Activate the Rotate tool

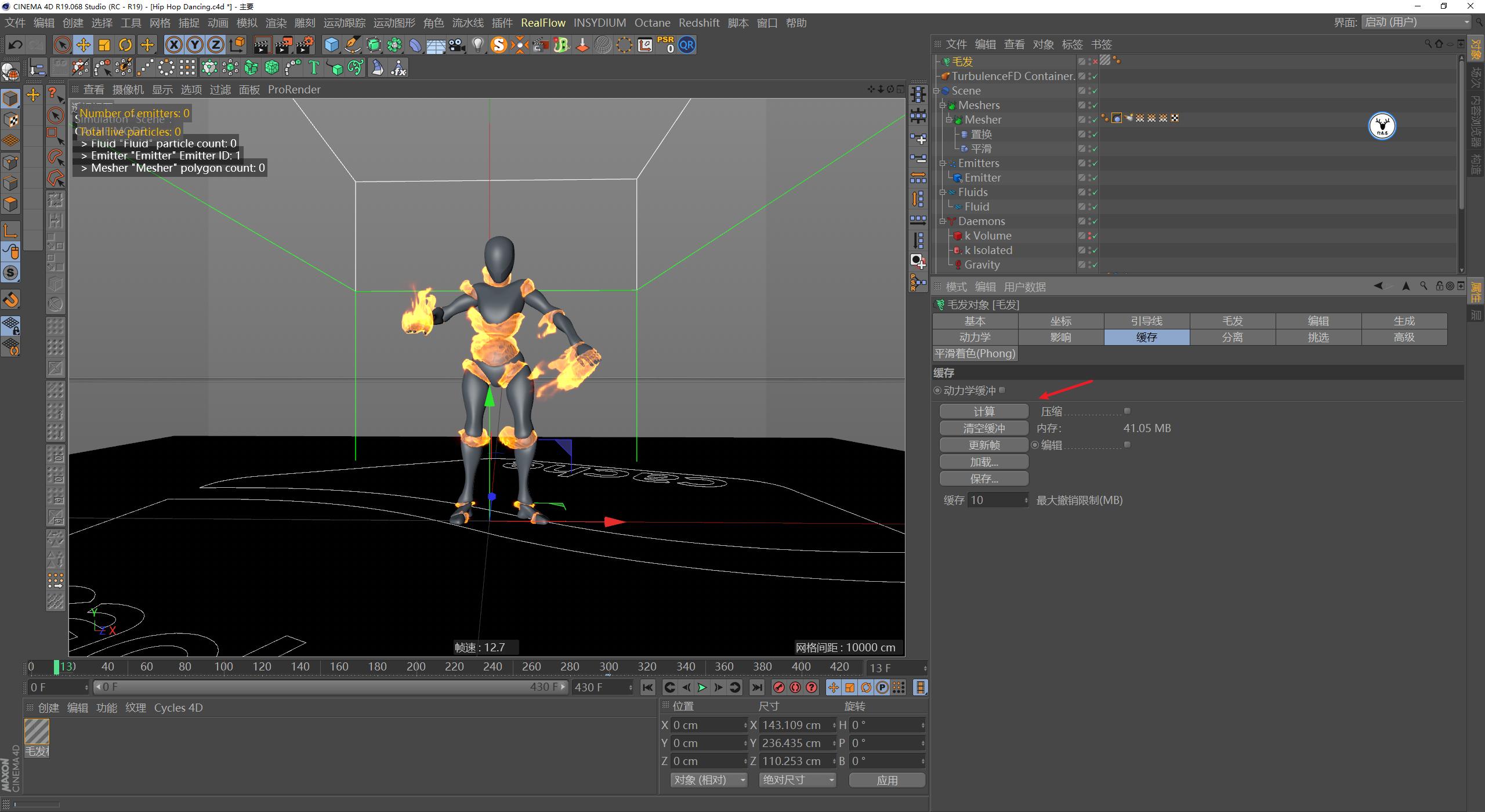(x=125, y=45)
